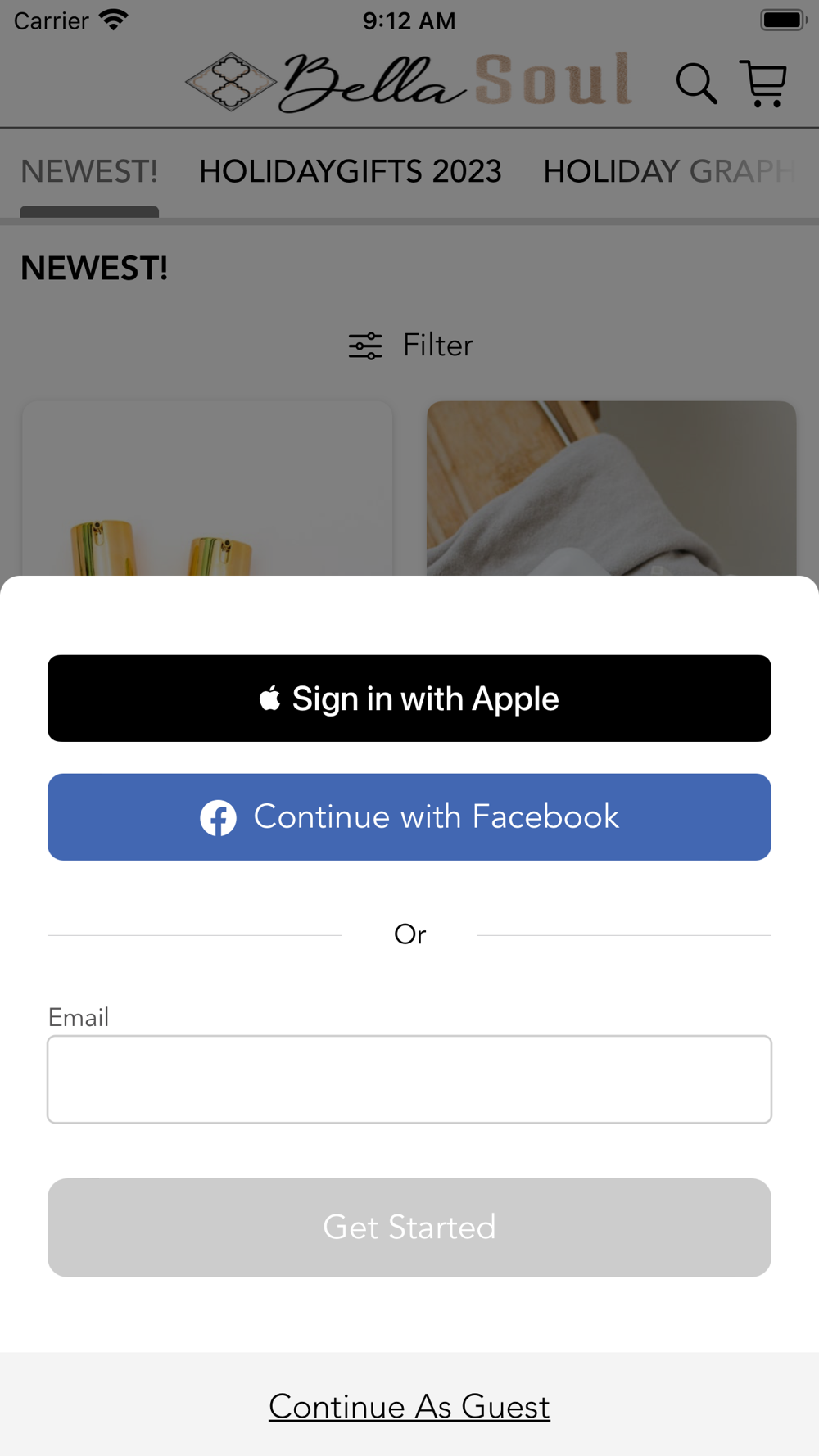Tap the Apple logo on sign-in button
819x1456 pixels.
270,699
